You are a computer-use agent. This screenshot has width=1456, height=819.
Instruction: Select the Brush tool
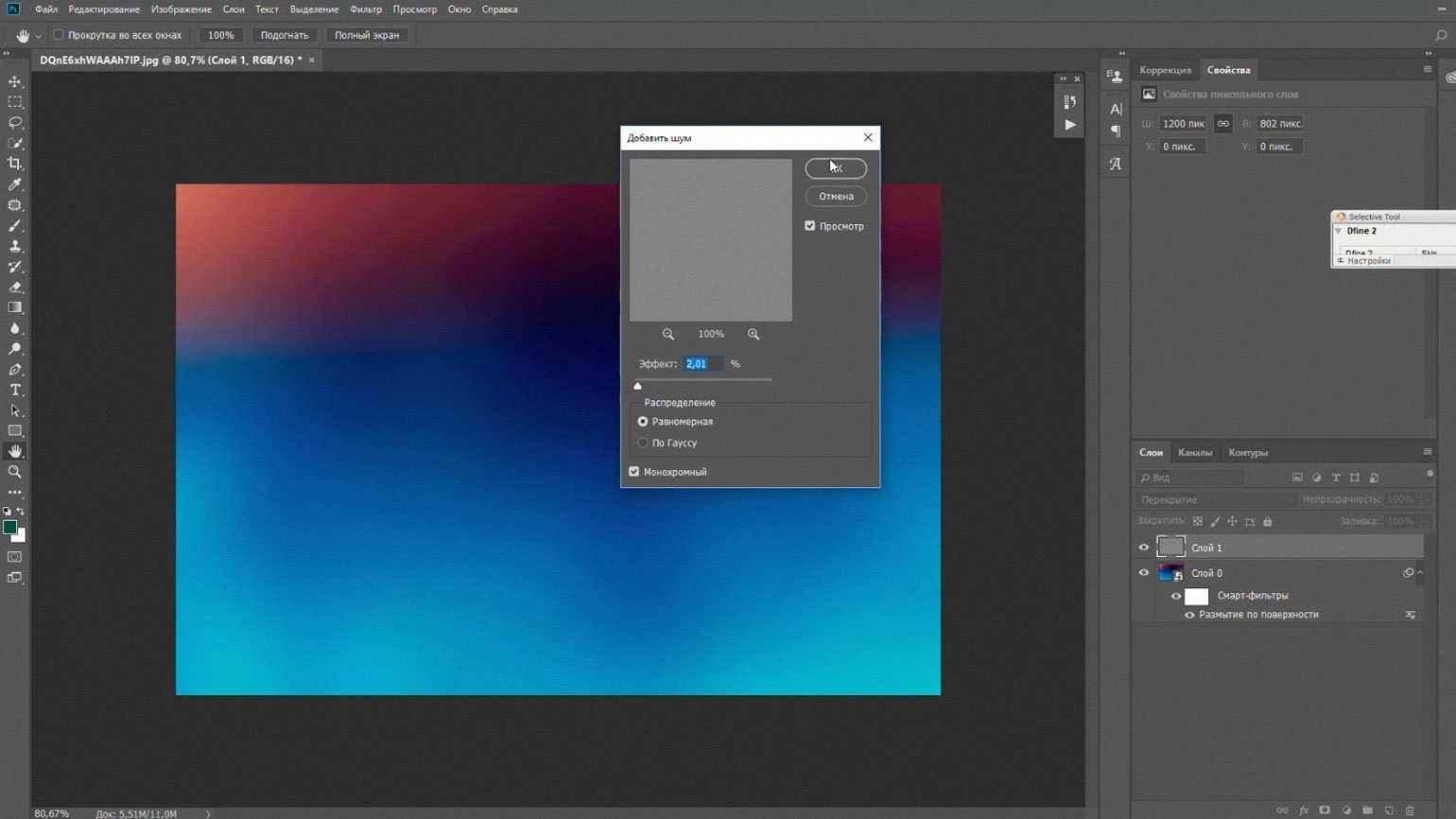coord(15,226)
